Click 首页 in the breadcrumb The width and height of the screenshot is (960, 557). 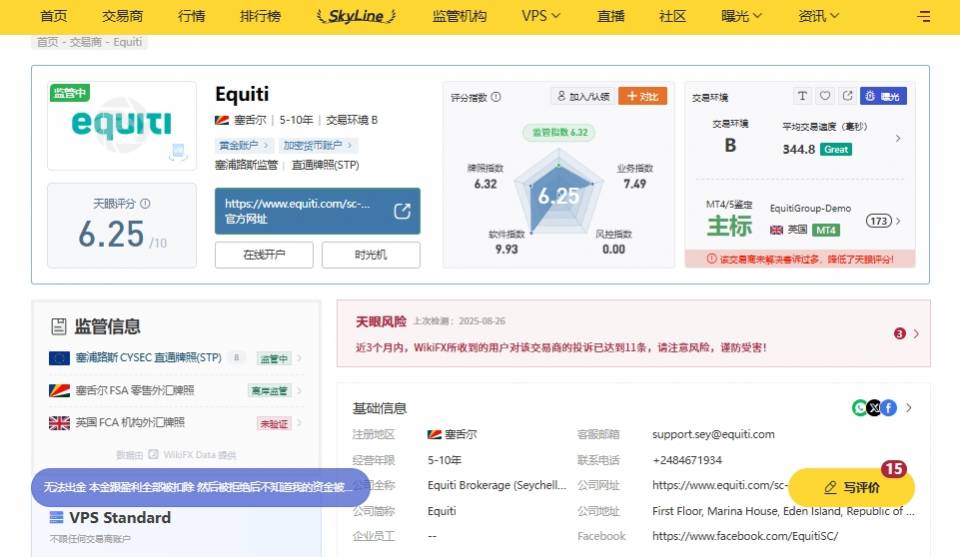pos(48,42)
